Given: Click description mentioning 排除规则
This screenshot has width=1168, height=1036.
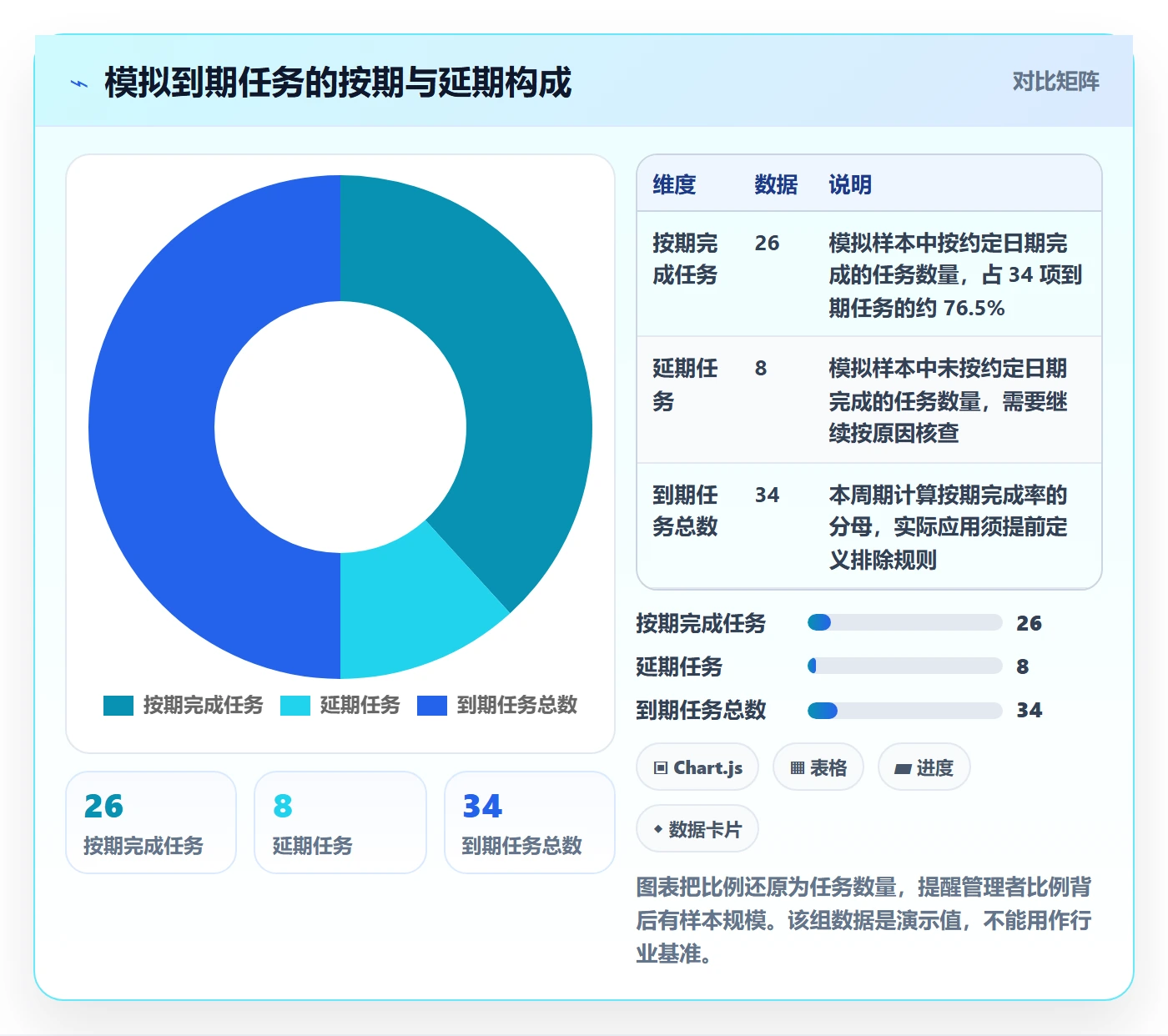Looking at the screenshot, I should coord(948,527).
